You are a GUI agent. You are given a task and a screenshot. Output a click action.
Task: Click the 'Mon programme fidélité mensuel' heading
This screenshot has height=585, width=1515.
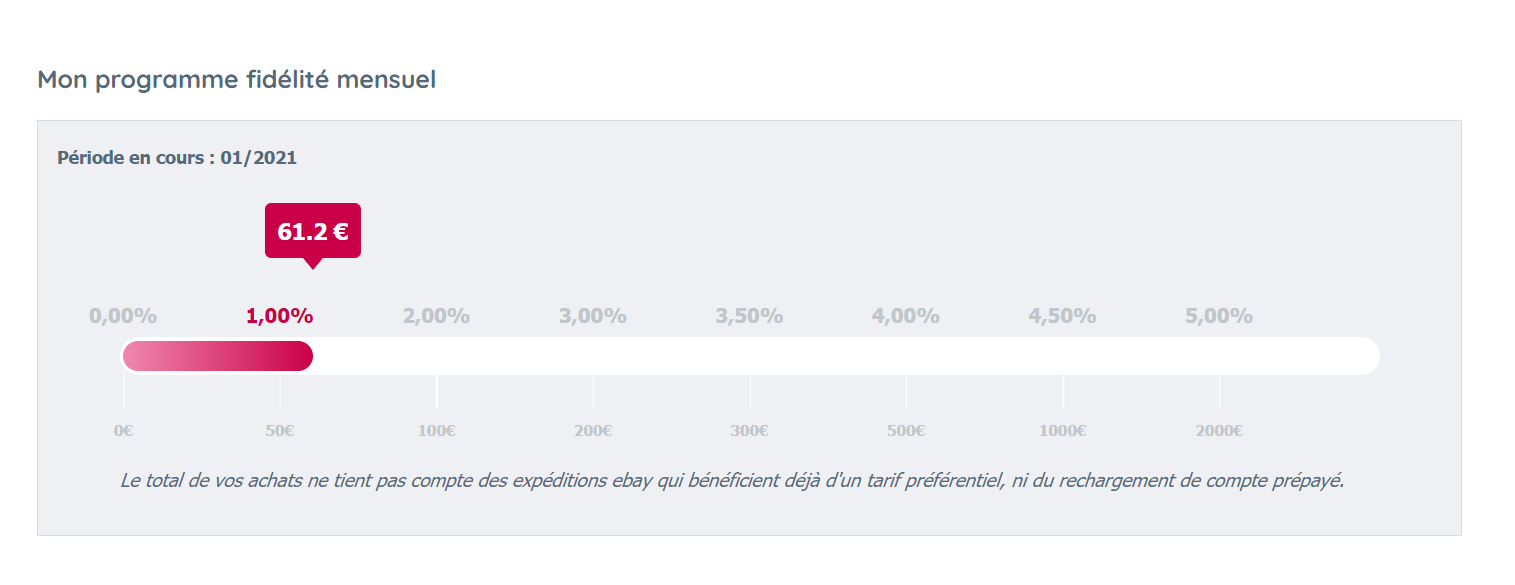[x=237, y=80]
